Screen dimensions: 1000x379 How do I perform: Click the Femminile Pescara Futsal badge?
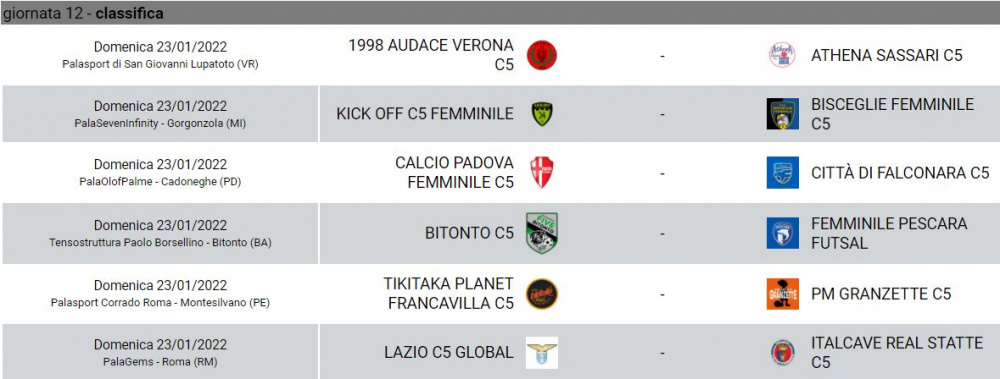pos(783,234)
